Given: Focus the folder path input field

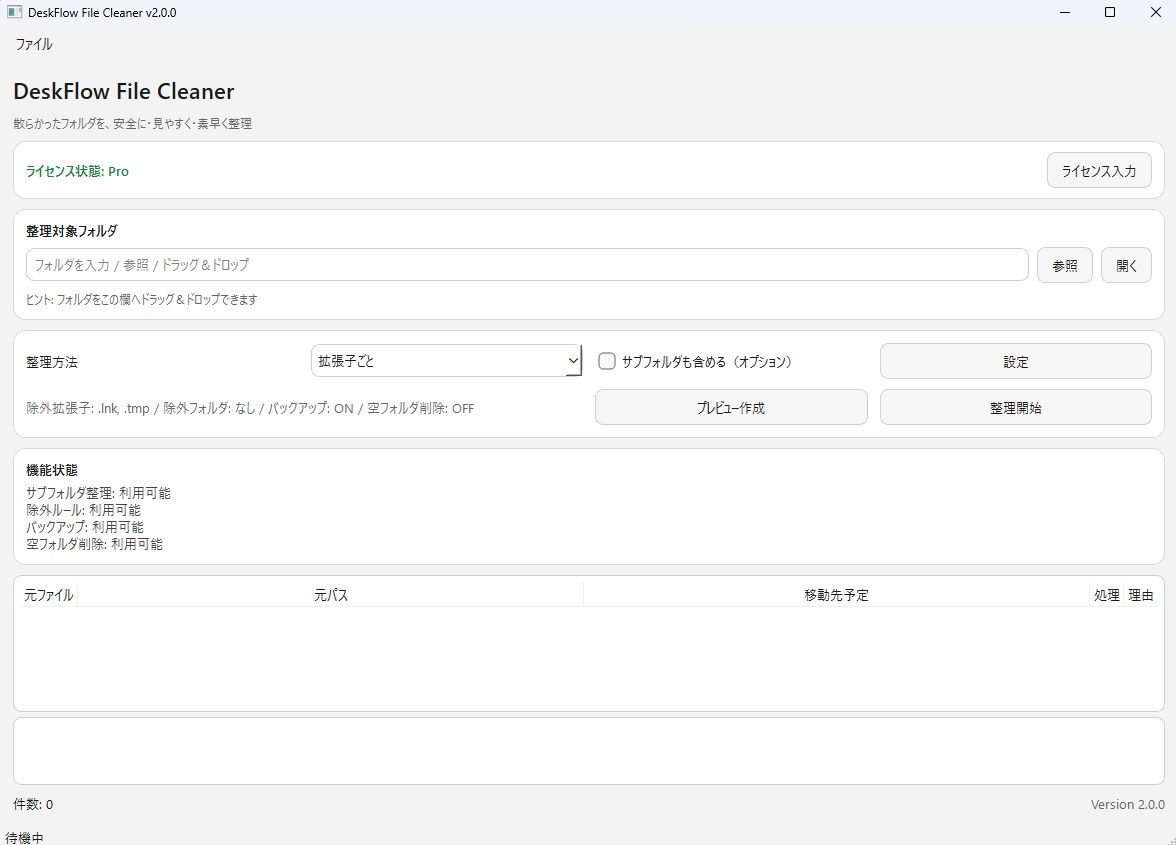Looking at the screenshot, I should (x=526, y=265).
